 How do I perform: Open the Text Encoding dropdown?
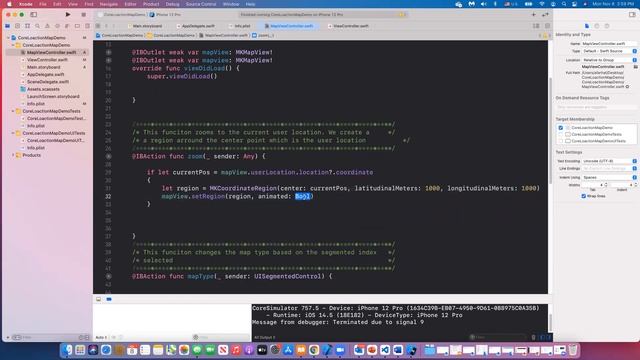tap(609, 161)
